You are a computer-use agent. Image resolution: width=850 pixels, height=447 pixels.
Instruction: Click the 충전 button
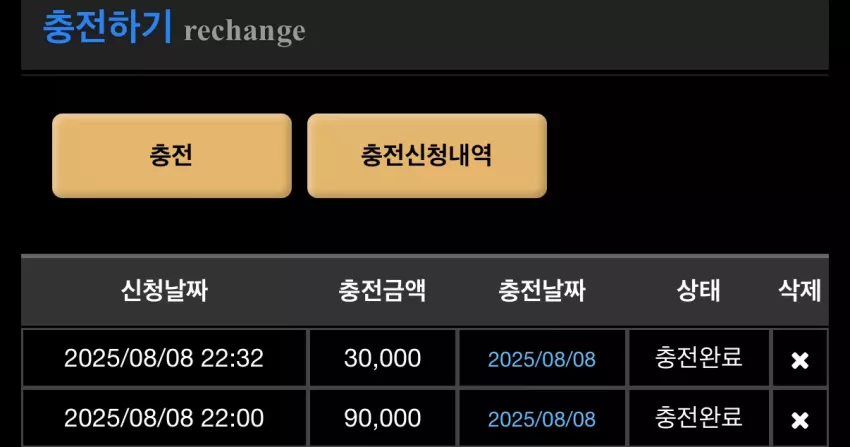(172, 156)
